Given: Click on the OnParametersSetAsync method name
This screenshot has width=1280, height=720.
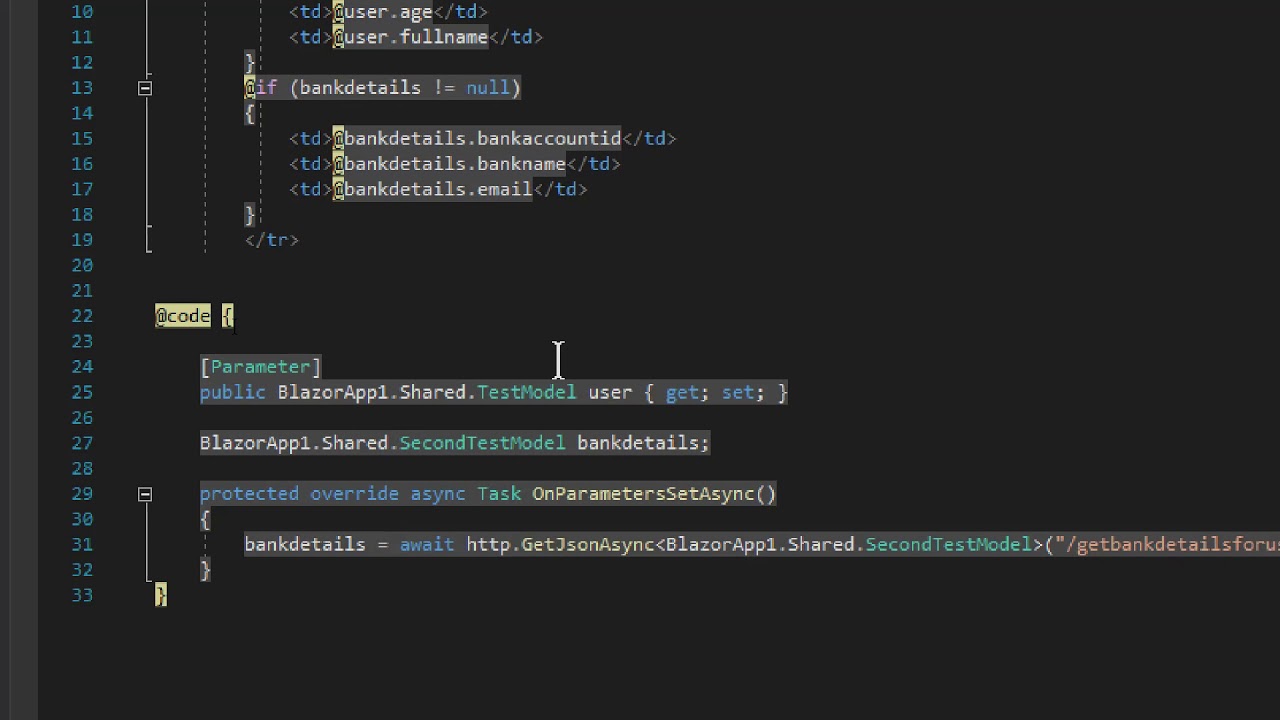Looking at the screenshot, I should click(643, 494).
